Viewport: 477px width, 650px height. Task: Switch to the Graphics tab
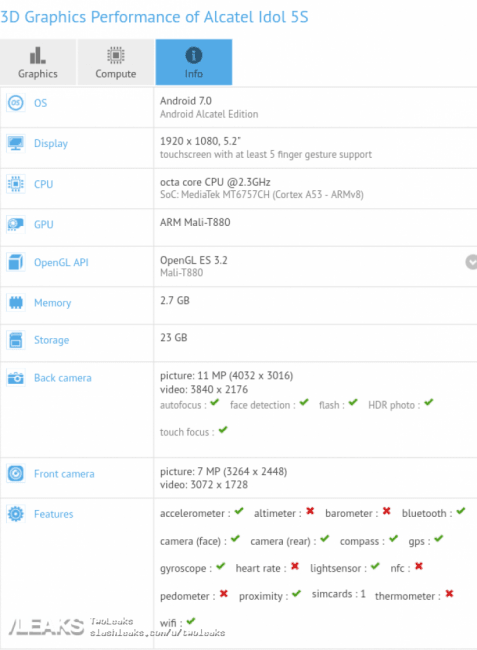[38, 62]
